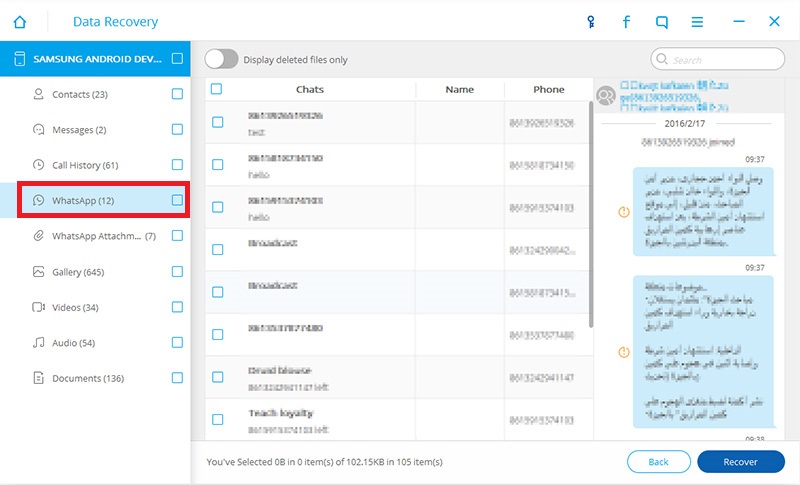Check the Samsung Android device checkbox
The image size is (800, 485).
point(177,58)
